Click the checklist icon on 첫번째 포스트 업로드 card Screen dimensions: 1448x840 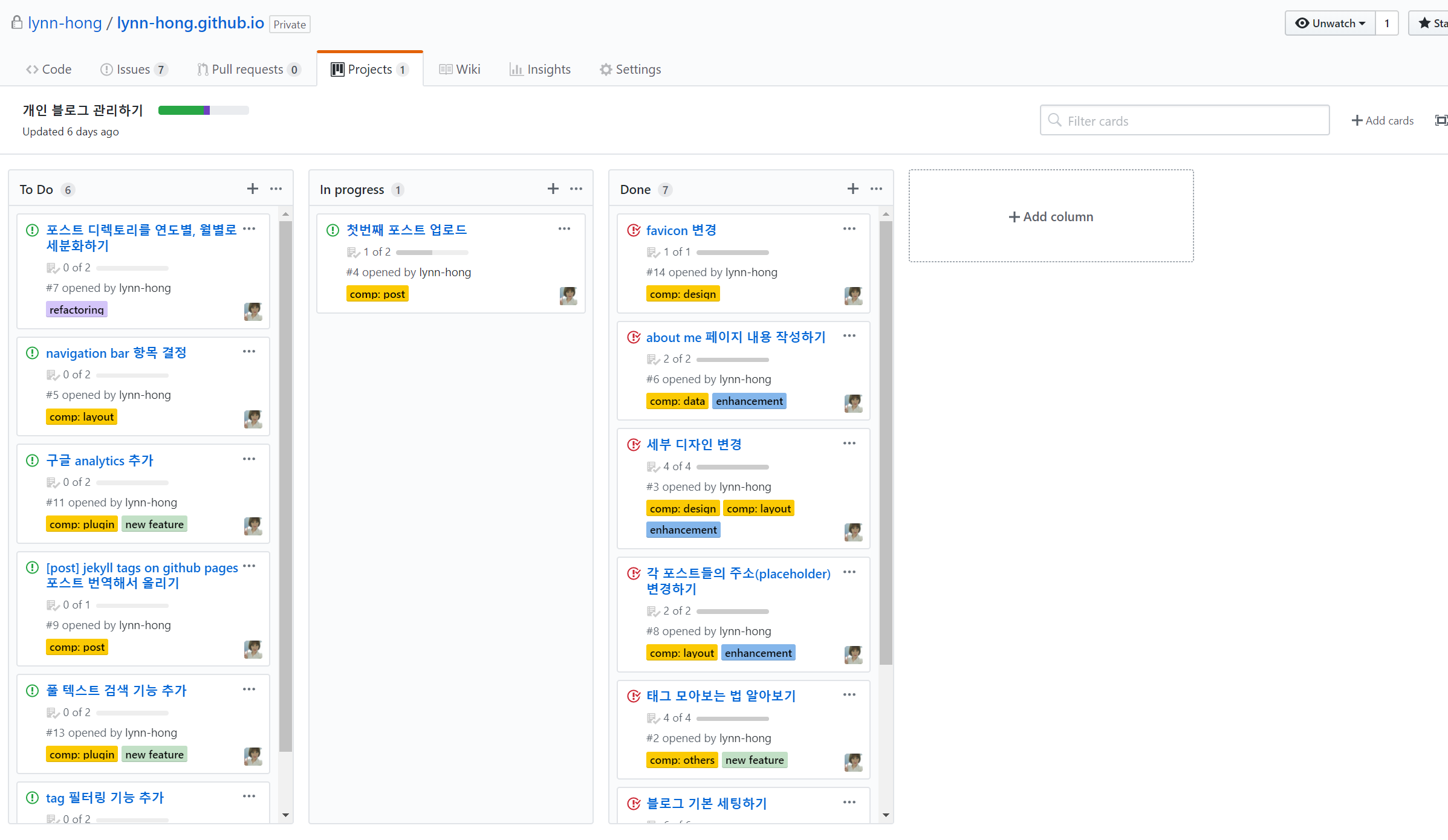(x=353, y=252)
